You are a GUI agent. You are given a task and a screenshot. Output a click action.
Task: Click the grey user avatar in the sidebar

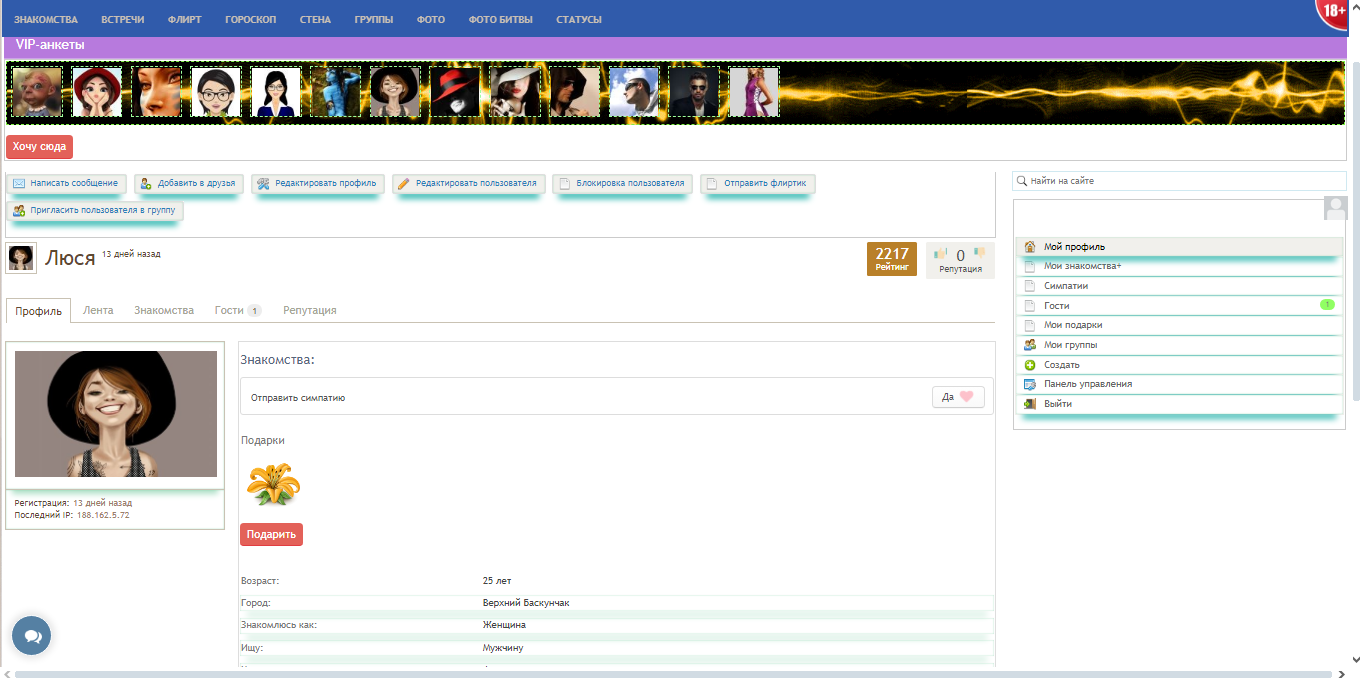point(1335,208)
